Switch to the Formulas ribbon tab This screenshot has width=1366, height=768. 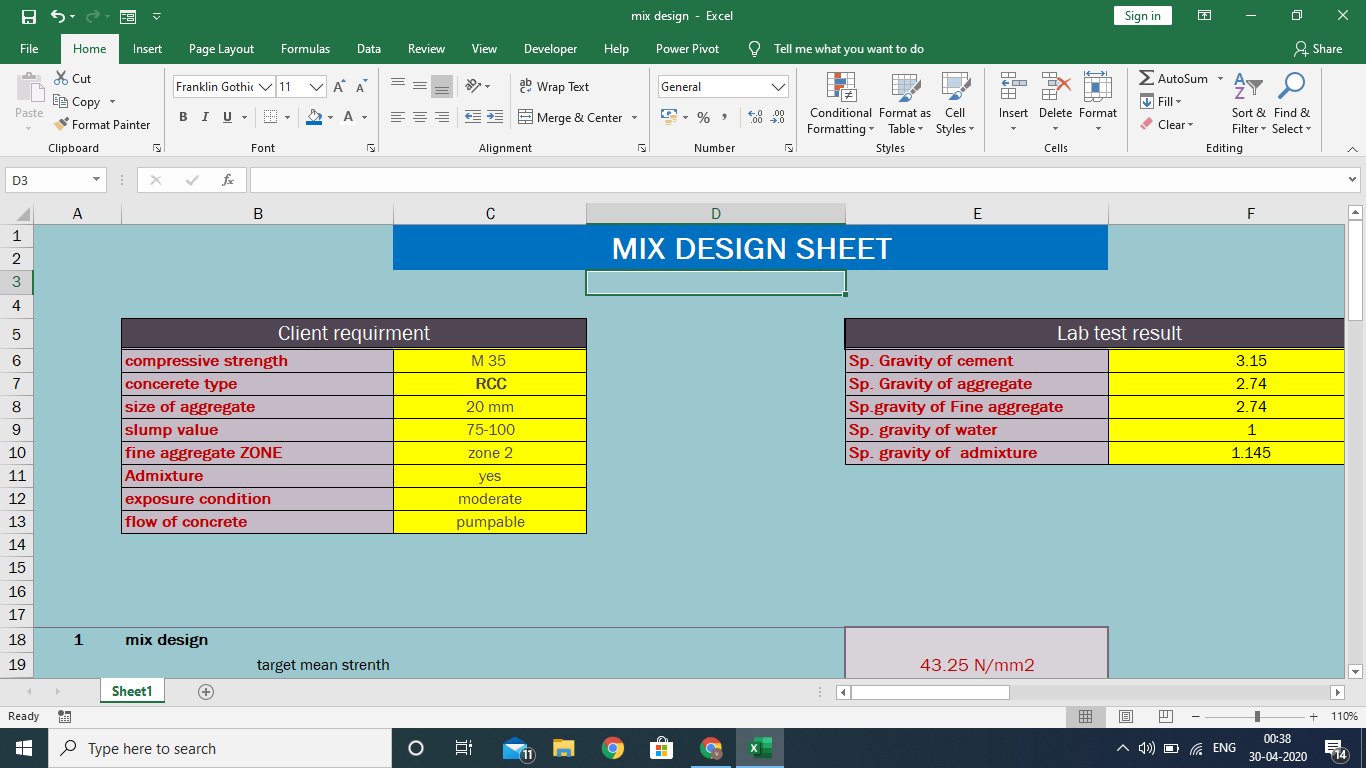(305, 48)
